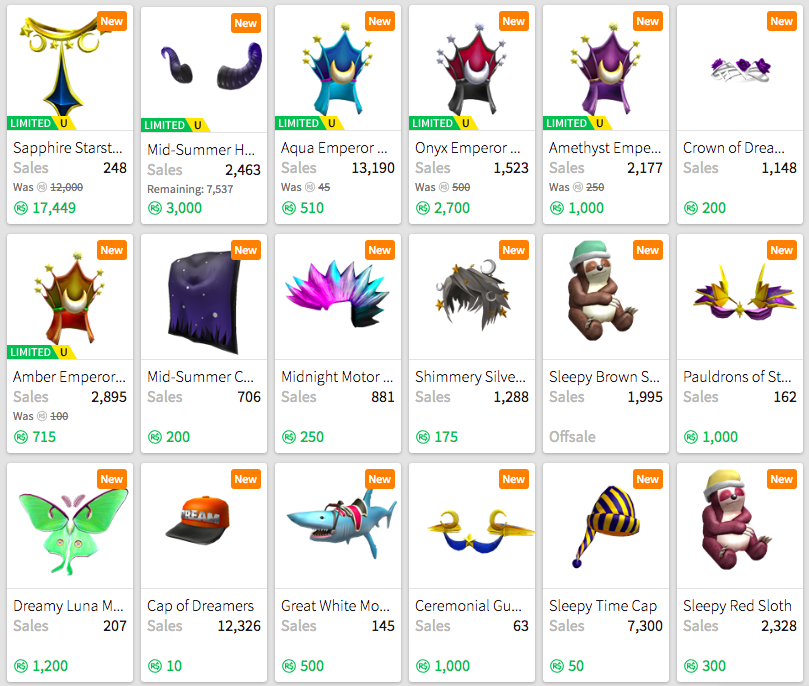Open Shimmery Silver hair item title

[x=470, y=377]
